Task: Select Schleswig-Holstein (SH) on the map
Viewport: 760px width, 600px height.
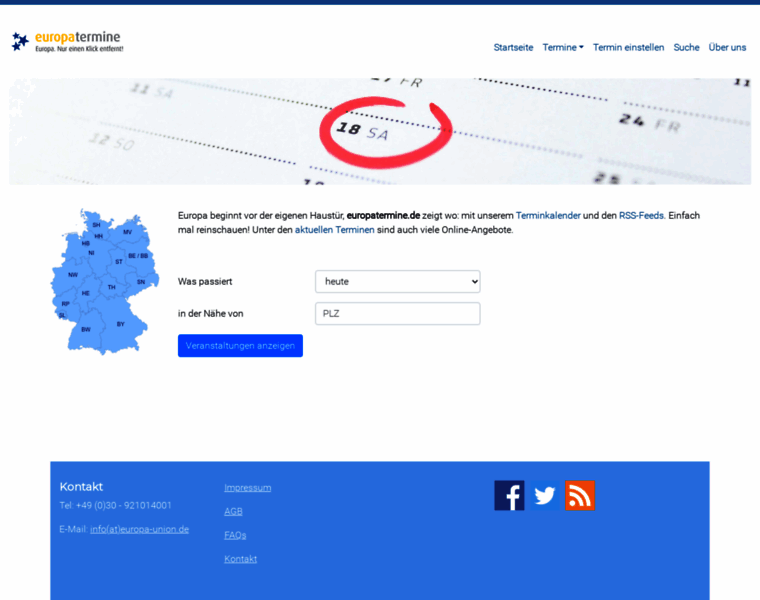Action: (x=96, y=225)
